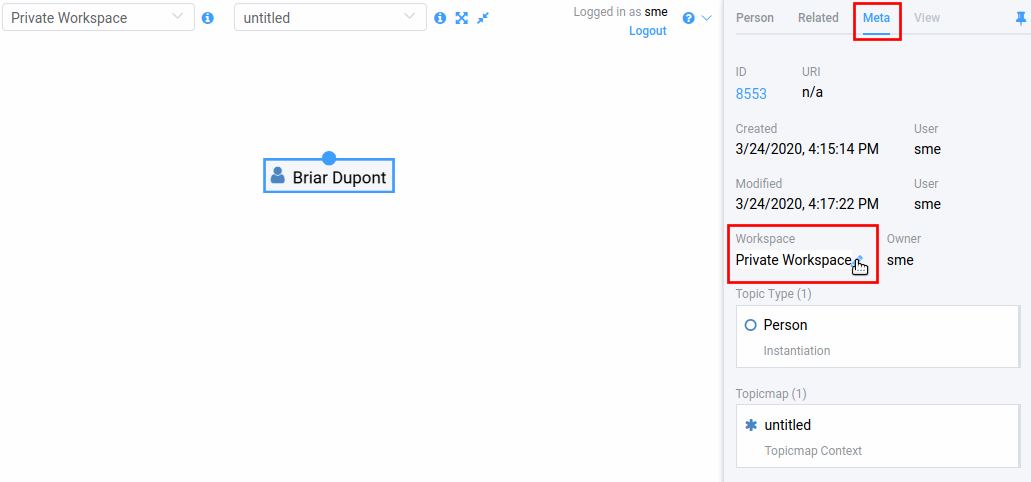Screen dimensions: 1031x482
Task: Switch to the Person tab
Action: [x=755, y=18]
